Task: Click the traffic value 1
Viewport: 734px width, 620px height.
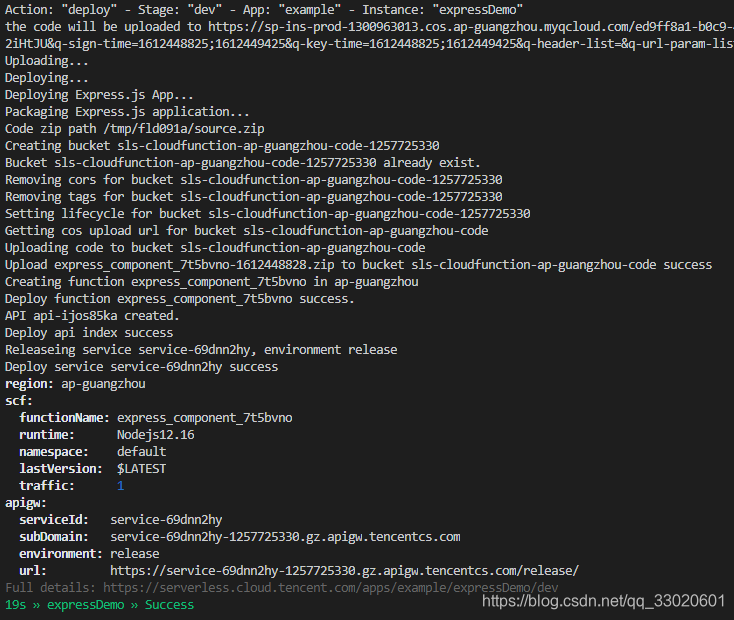Action: (x=120, y=486)
